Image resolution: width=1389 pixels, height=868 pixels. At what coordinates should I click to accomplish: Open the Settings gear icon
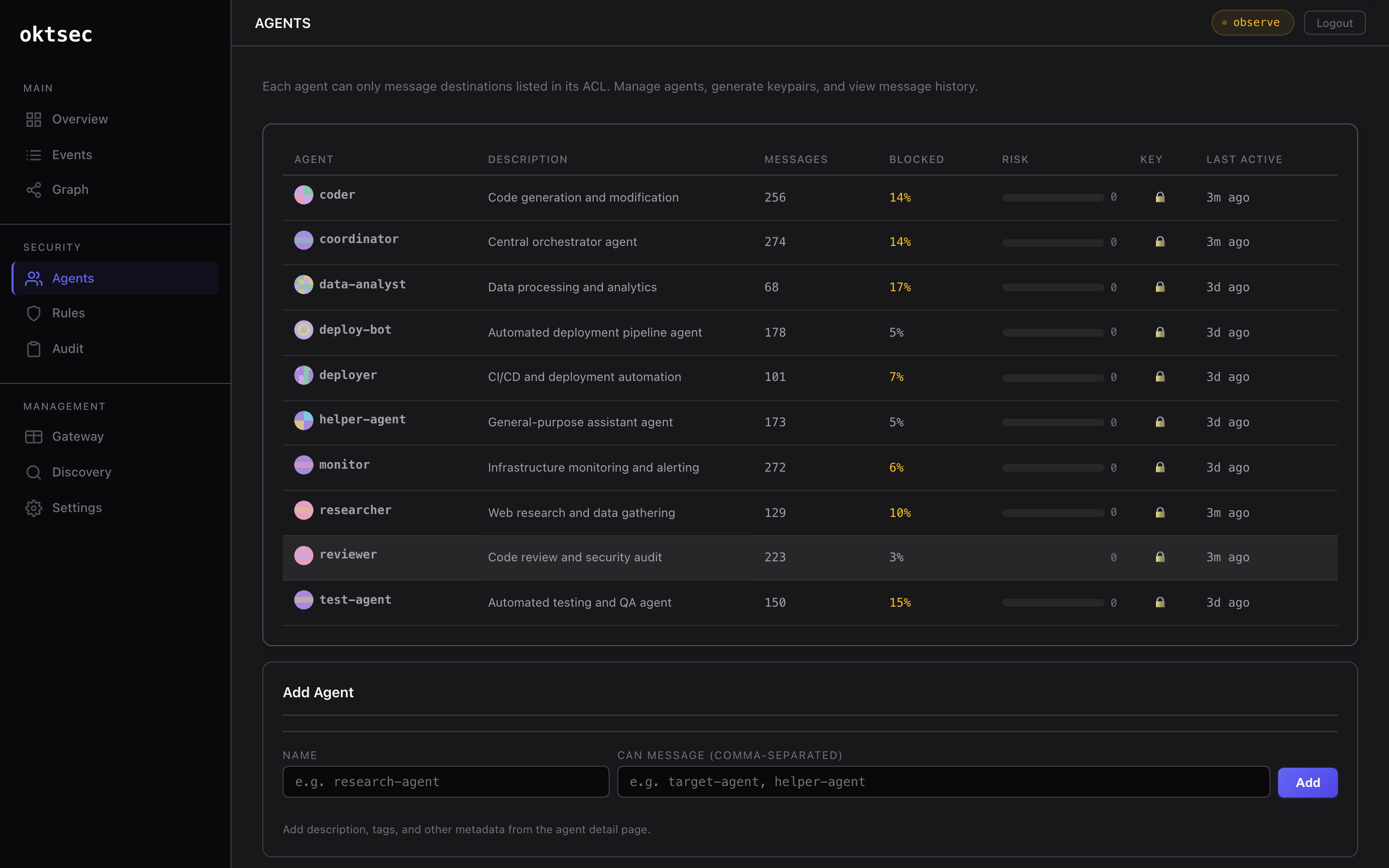point(33,507)
